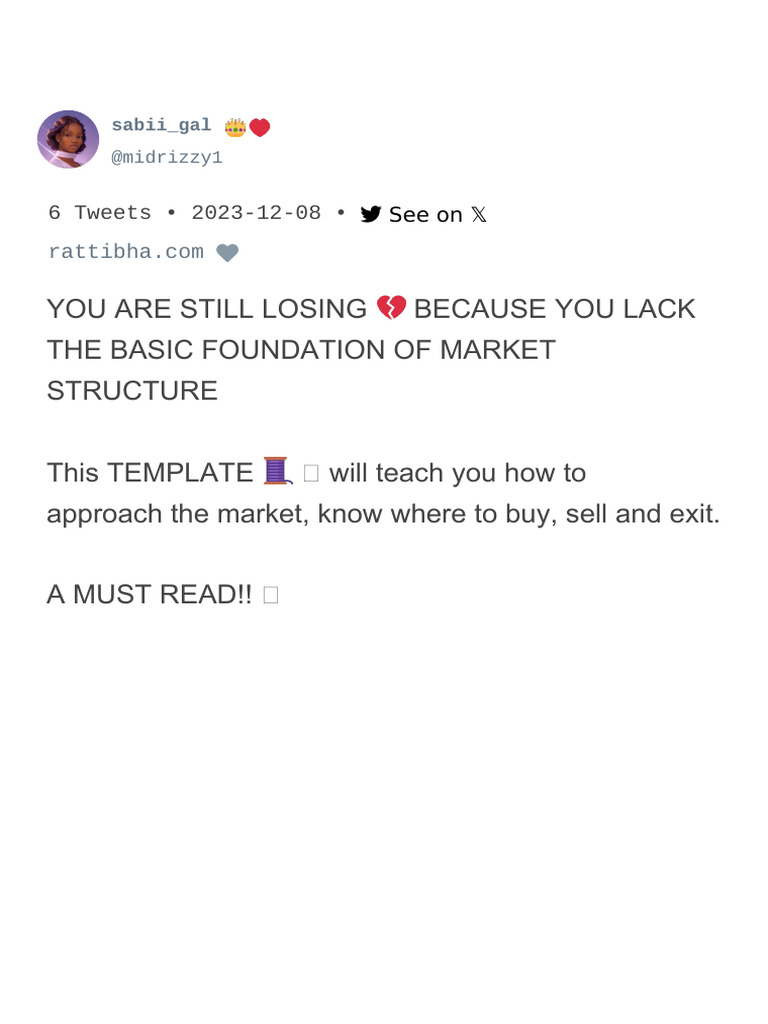Click the X logo icon

click(x=479, y=214)
